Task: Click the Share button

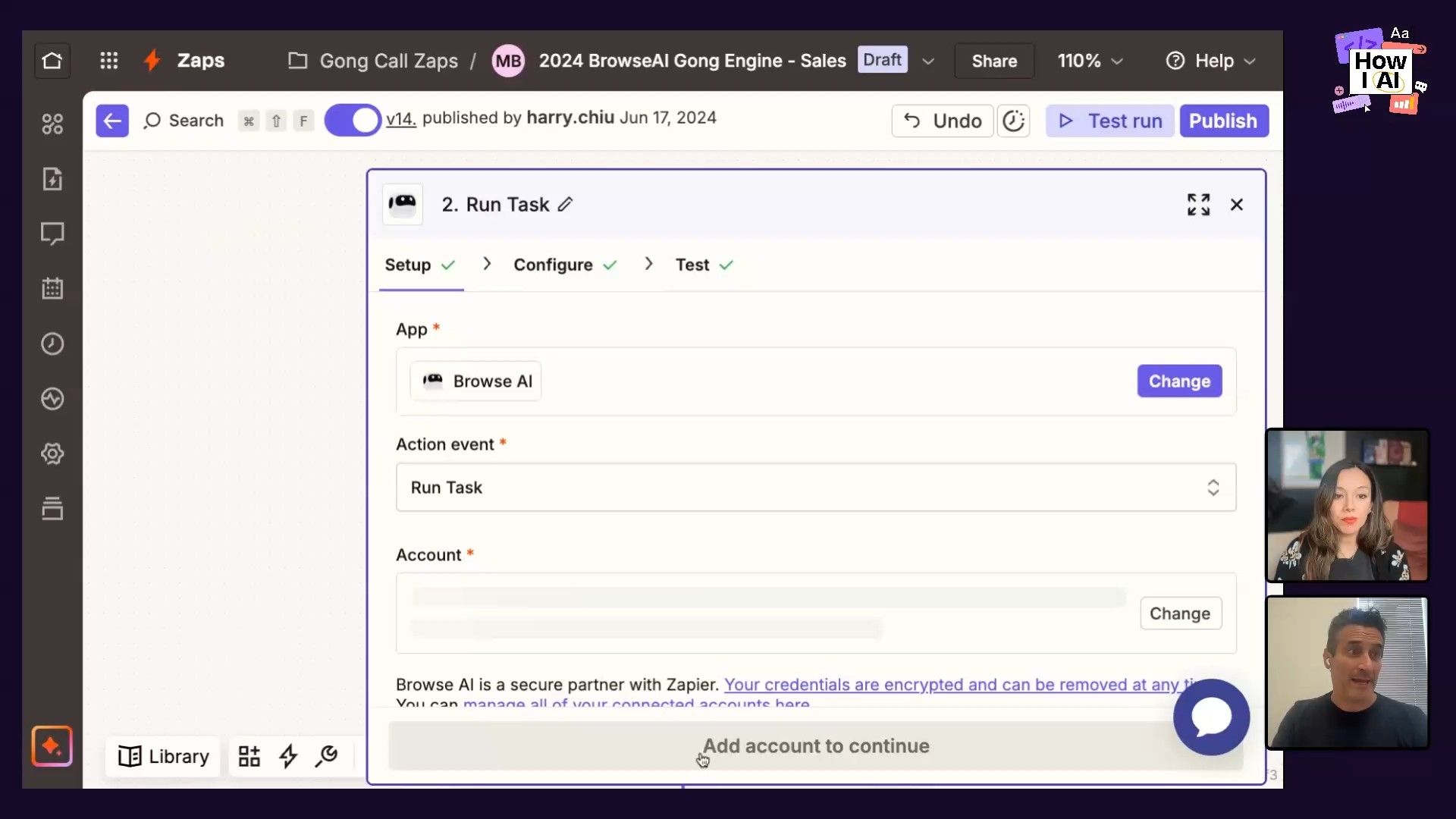Action: point(994,61)
